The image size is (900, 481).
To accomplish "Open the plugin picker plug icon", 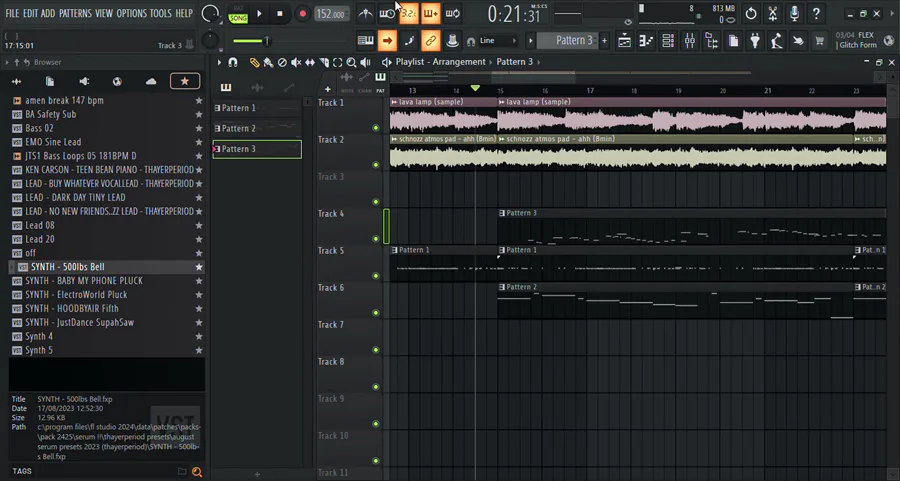I will (x=755, y=41).
